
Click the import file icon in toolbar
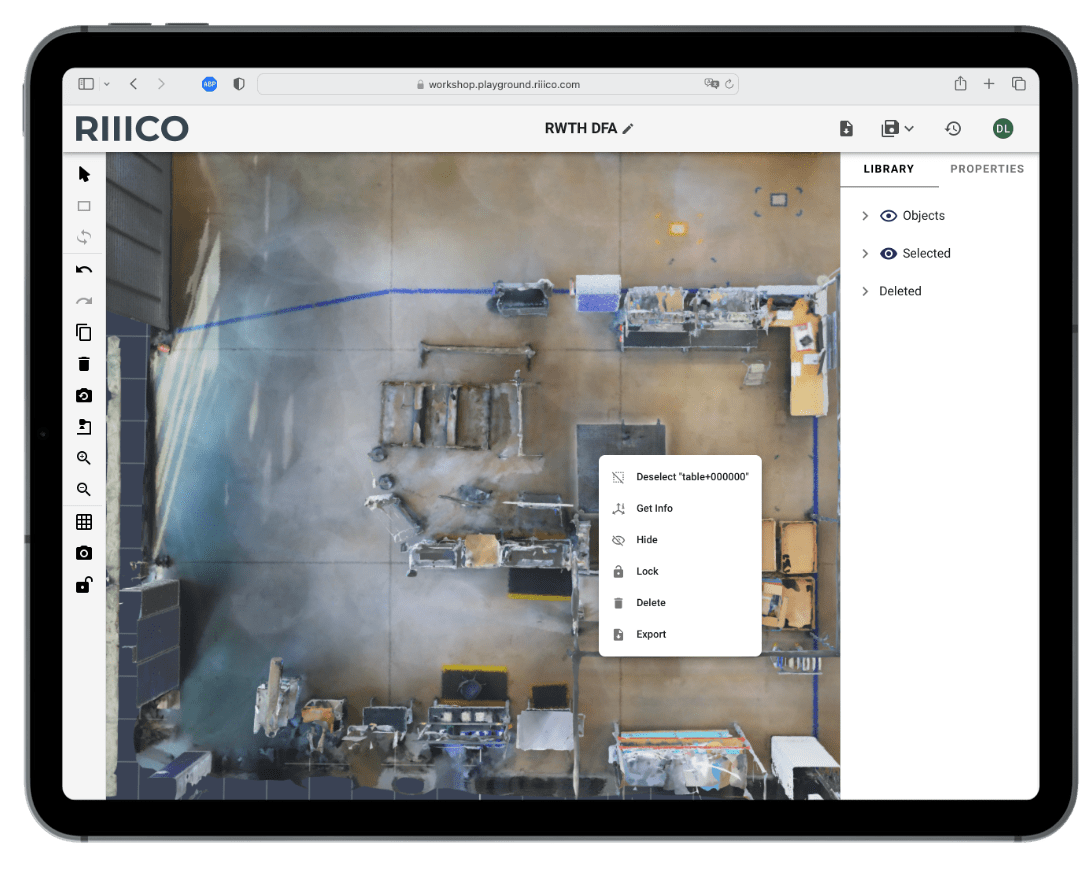click(84, 427)
